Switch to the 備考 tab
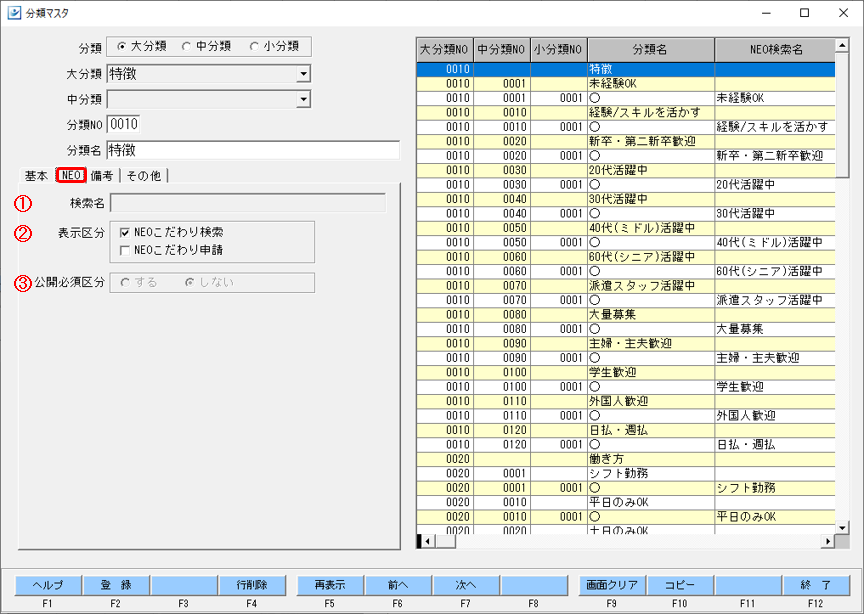Viewport: 864px width, 614px height. pyautogui.click(x=102, y=176)
